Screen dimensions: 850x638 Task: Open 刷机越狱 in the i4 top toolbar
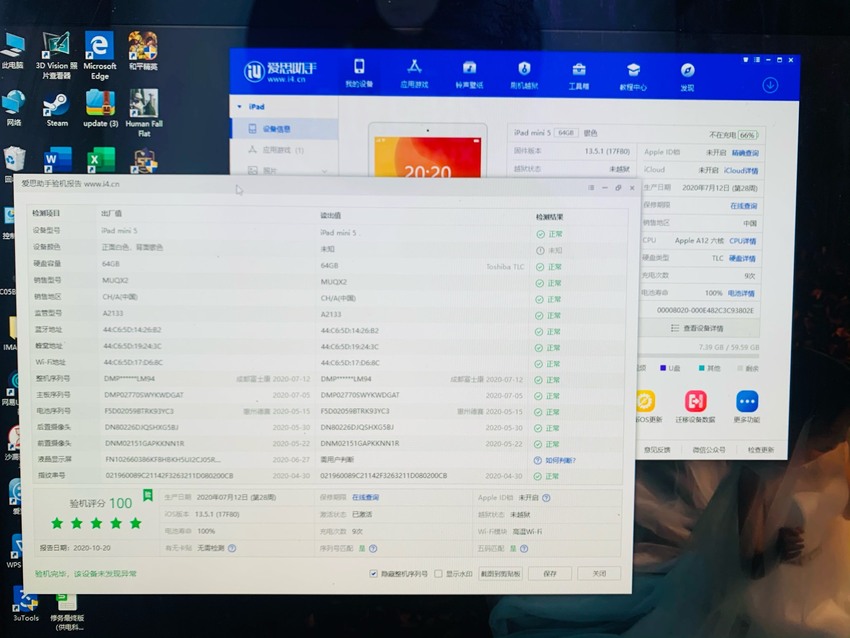click(x=524, y=75)
